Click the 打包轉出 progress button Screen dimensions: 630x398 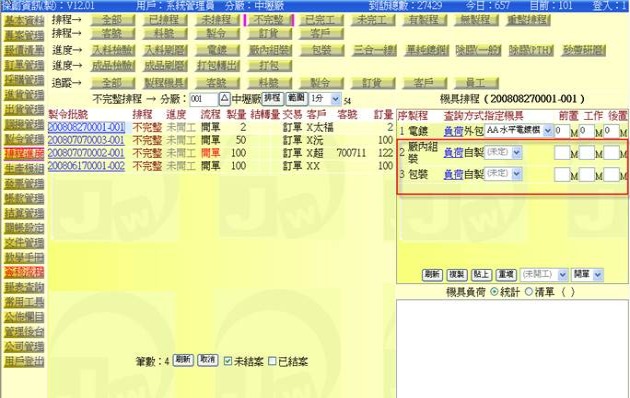tap(217, 65)
